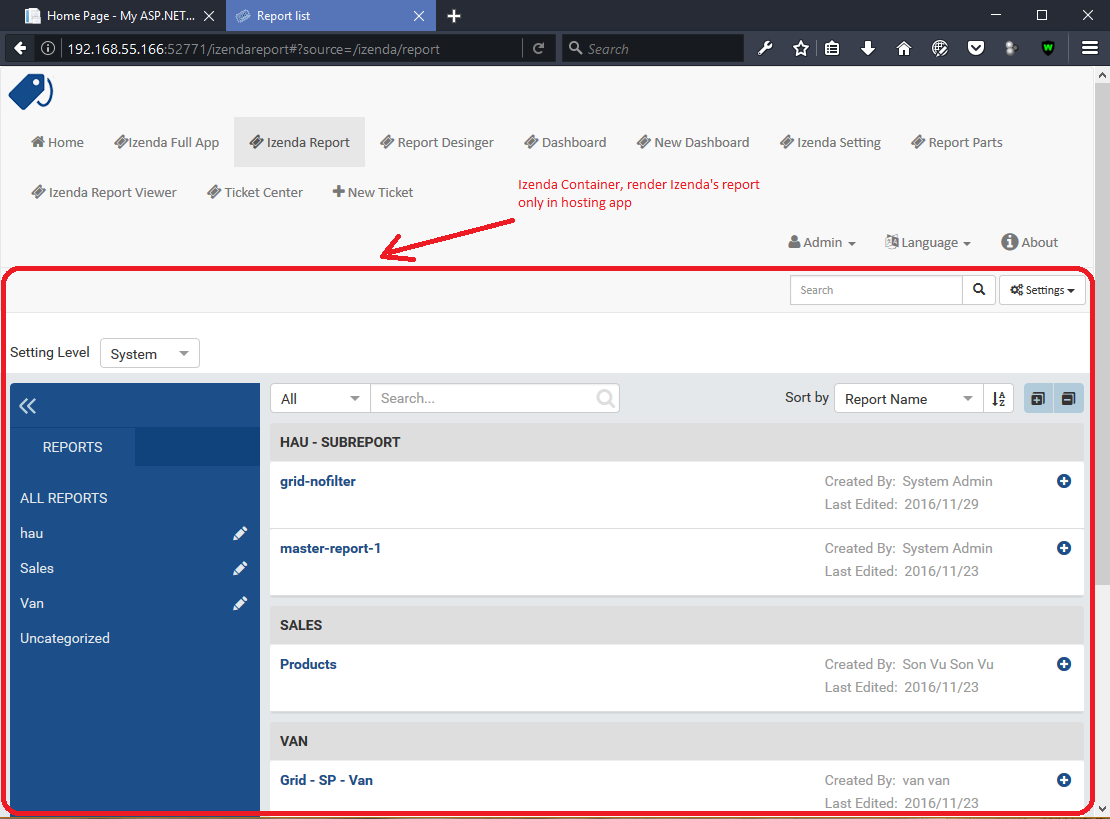Open the Admin user dropdown
The width and height of the screenshot is (1110, 819).
822,242
